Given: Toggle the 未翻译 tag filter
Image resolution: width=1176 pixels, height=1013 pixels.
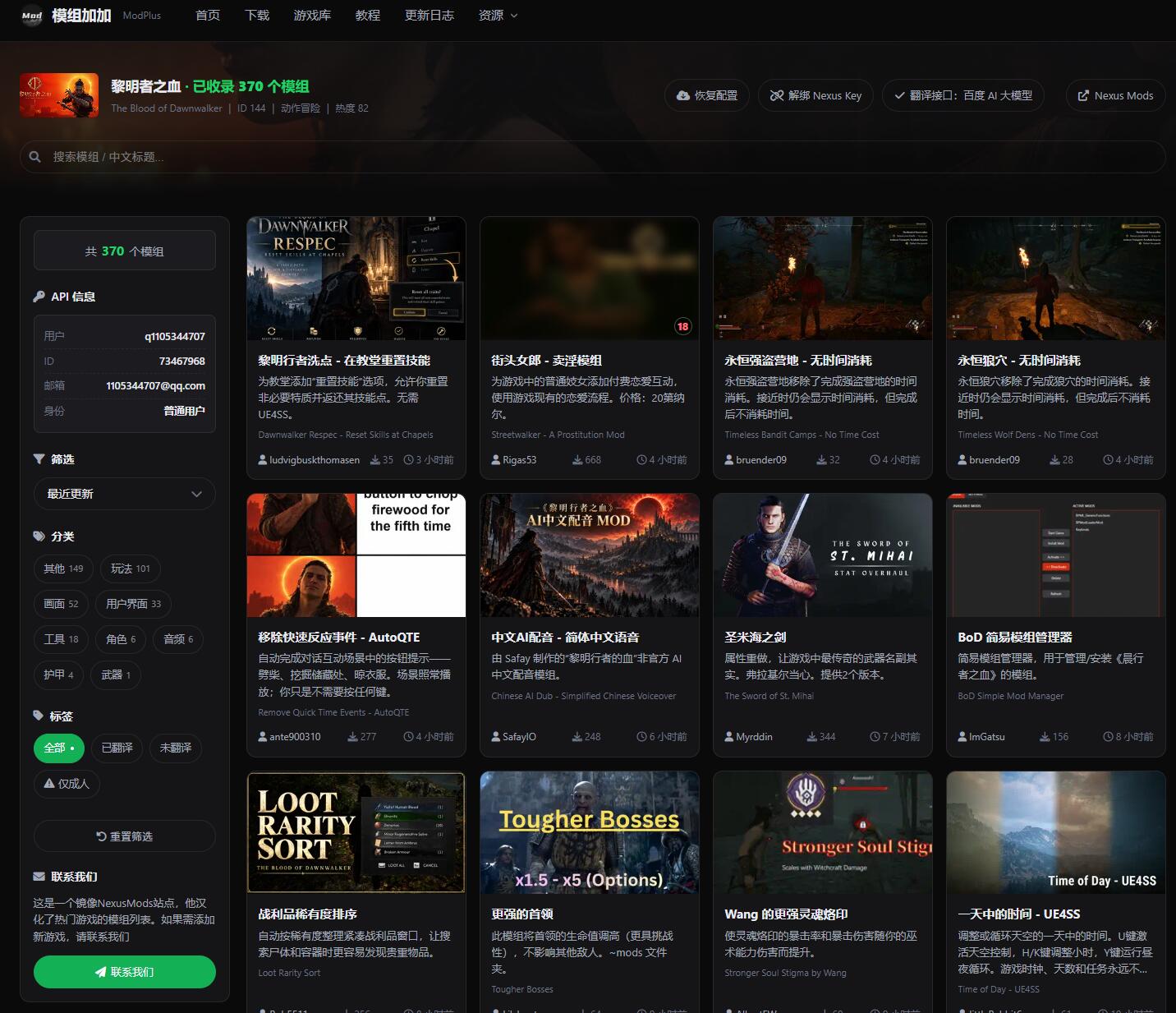Looking at the screenshot, I should coord(176,748).
